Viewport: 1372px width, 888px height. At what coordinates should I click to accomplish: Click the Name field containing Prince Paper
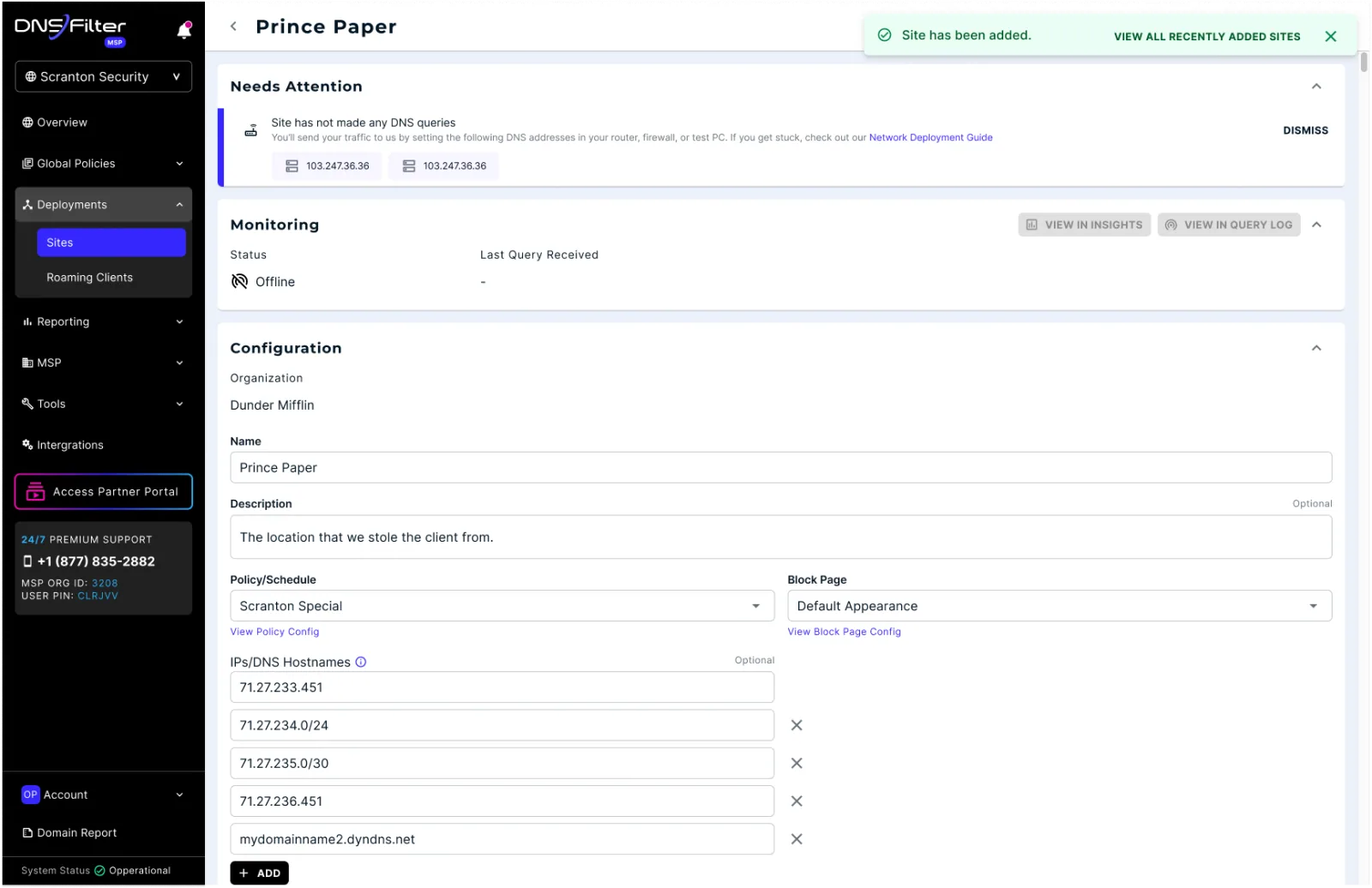click(x=780, y=468)
